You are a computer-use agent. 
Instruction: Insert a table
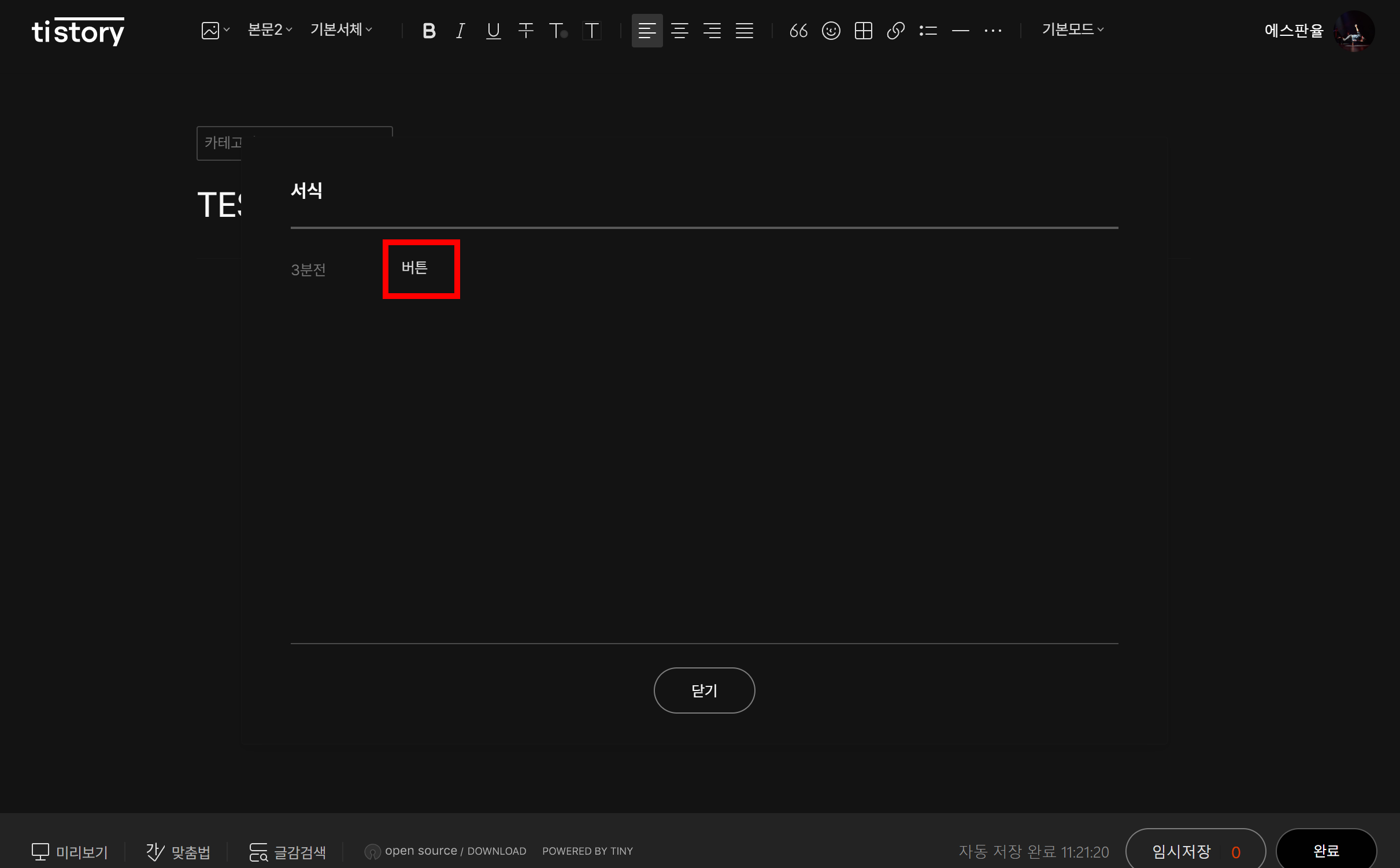click(863, 31)
